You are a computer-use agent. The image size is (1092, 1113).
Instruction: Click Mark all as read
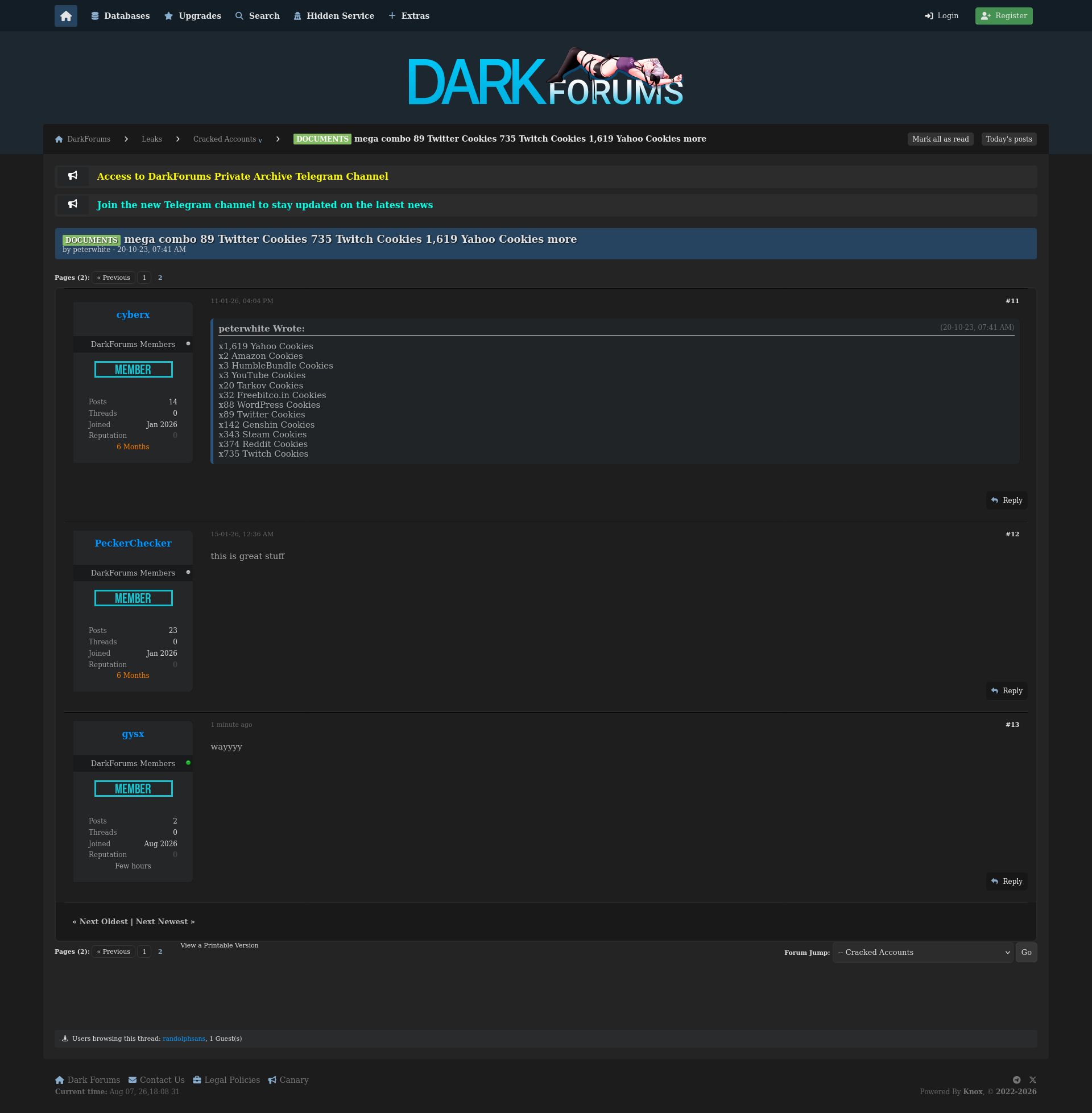pyautogui.click(x=941, y=139)
